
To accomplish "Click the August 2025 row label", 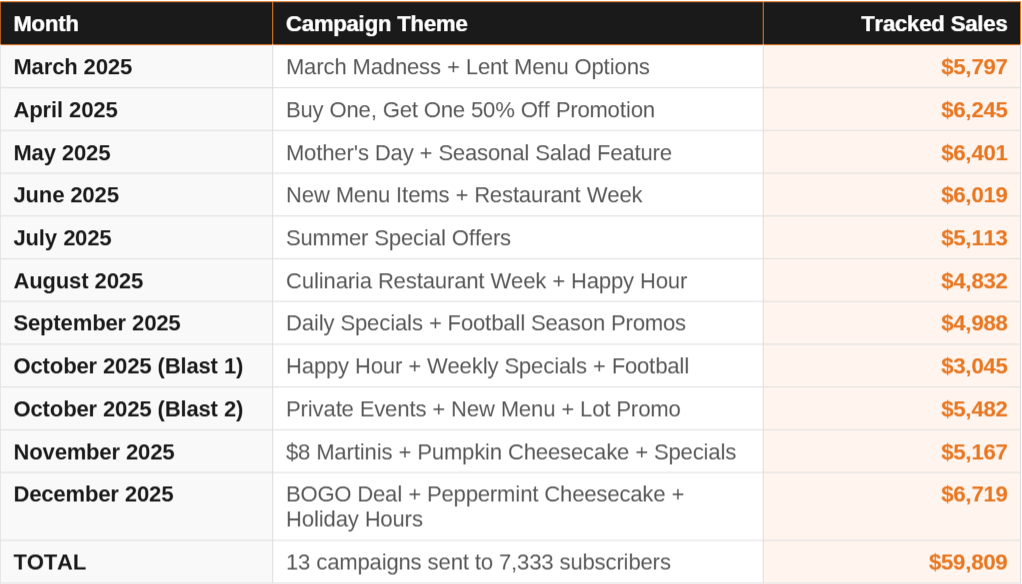I will point(78,281).
